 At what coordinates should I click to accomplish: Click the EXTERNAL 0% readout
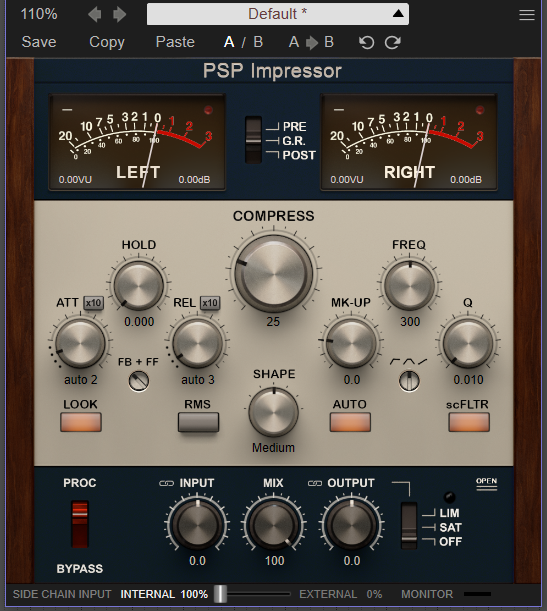(341, 594)
